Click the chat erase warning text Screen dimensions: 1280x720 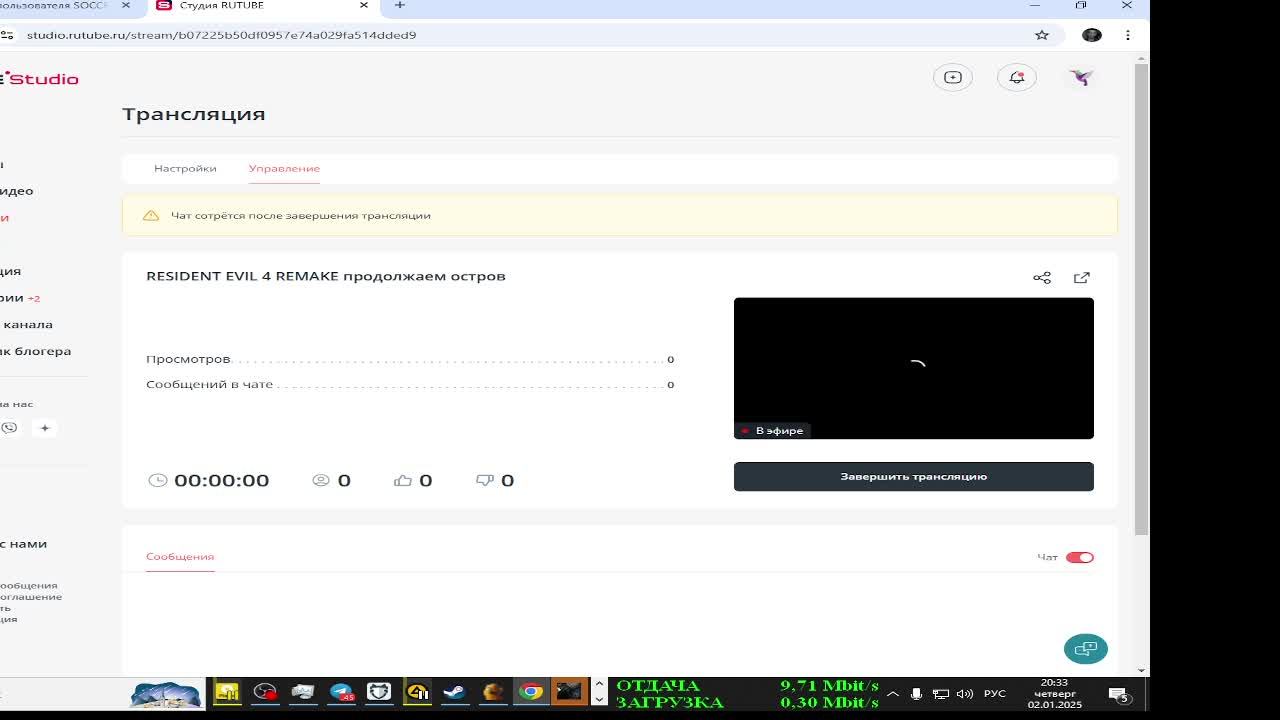coord(301,215)
